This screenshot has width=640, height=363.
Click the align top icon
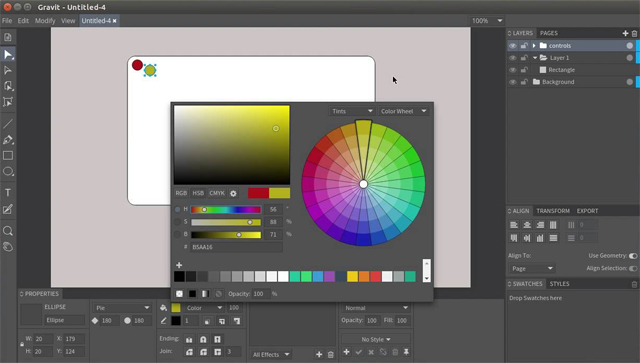pos(514,238)
